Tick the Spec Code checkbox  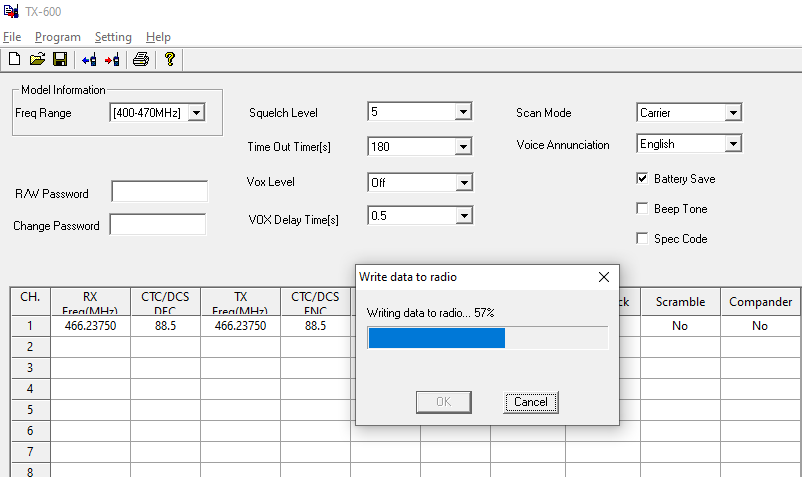642,238
